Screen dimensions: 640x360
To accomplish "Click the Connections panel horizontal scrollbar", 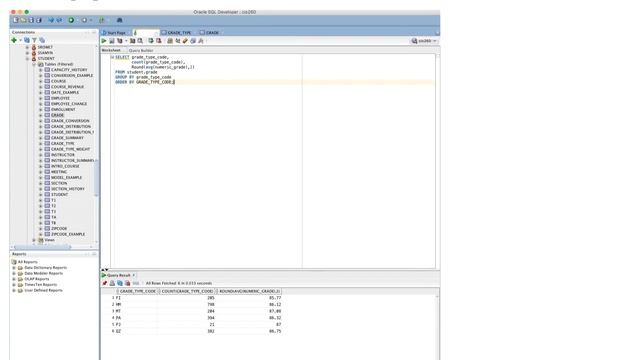I will (x=42, y=247).
